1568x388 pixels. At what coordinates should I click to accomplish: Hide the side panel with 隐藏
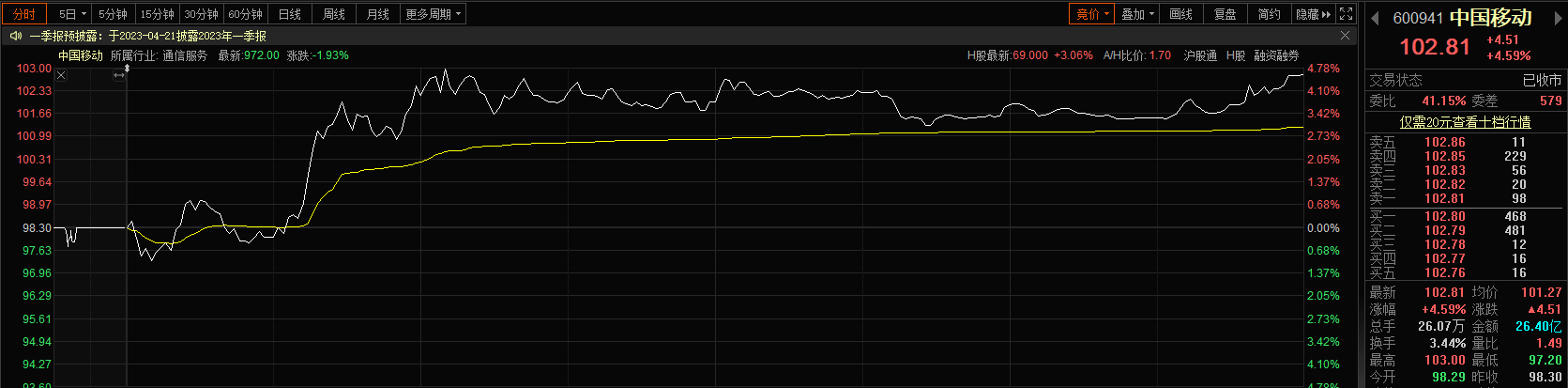click(x=1313, y=14)
